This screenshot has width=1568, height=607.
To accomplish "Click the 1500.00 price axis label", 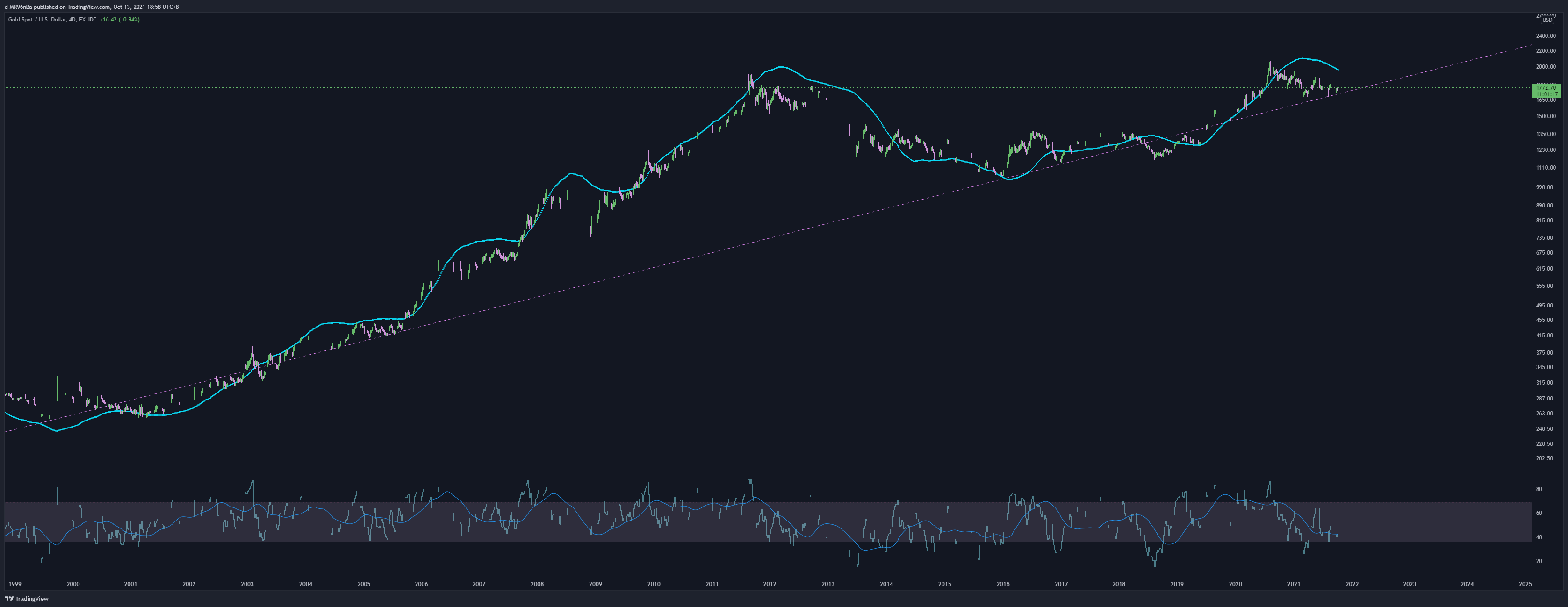I will [1546, 116].
